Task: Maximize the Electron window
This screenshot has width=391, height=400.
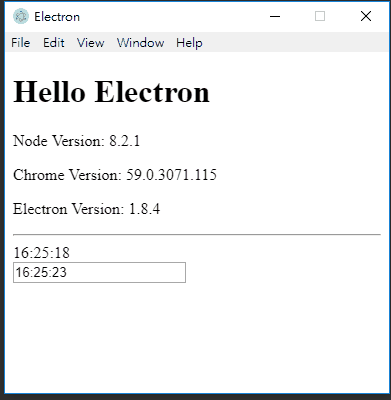Action: pos(320,16)
